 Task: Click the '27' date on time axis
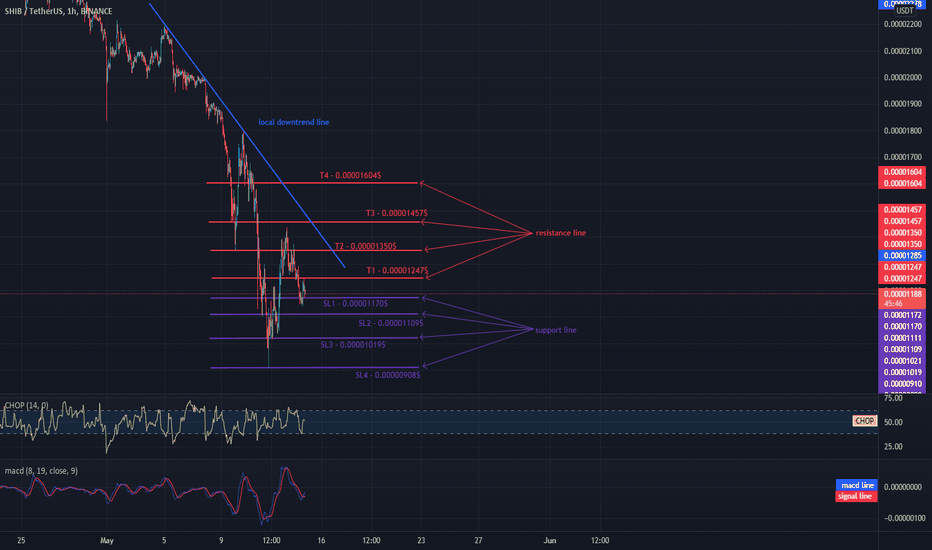478,540
